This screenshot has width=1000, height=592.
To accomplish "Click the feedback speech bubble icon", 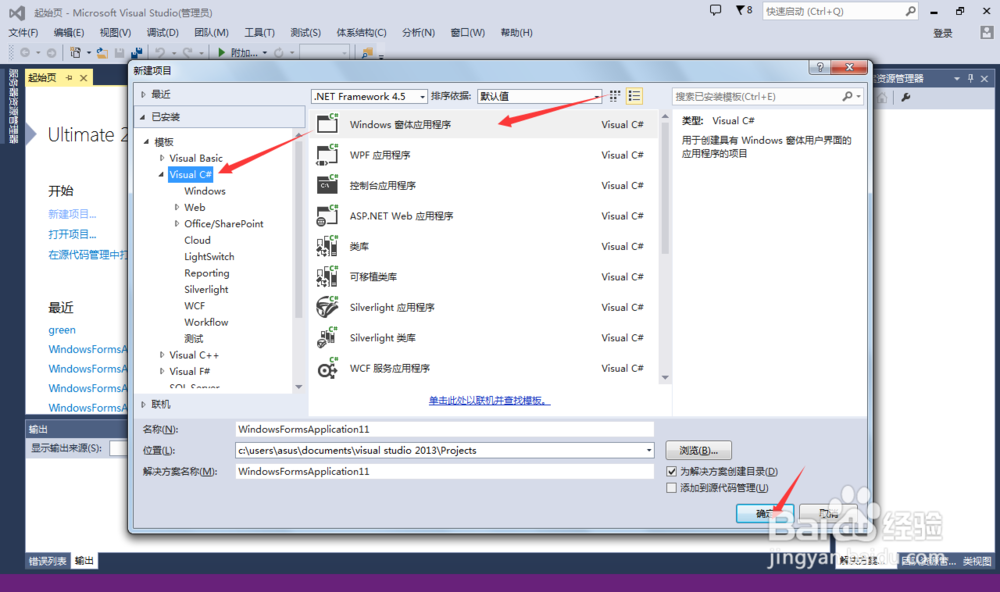I will point(716,10).
